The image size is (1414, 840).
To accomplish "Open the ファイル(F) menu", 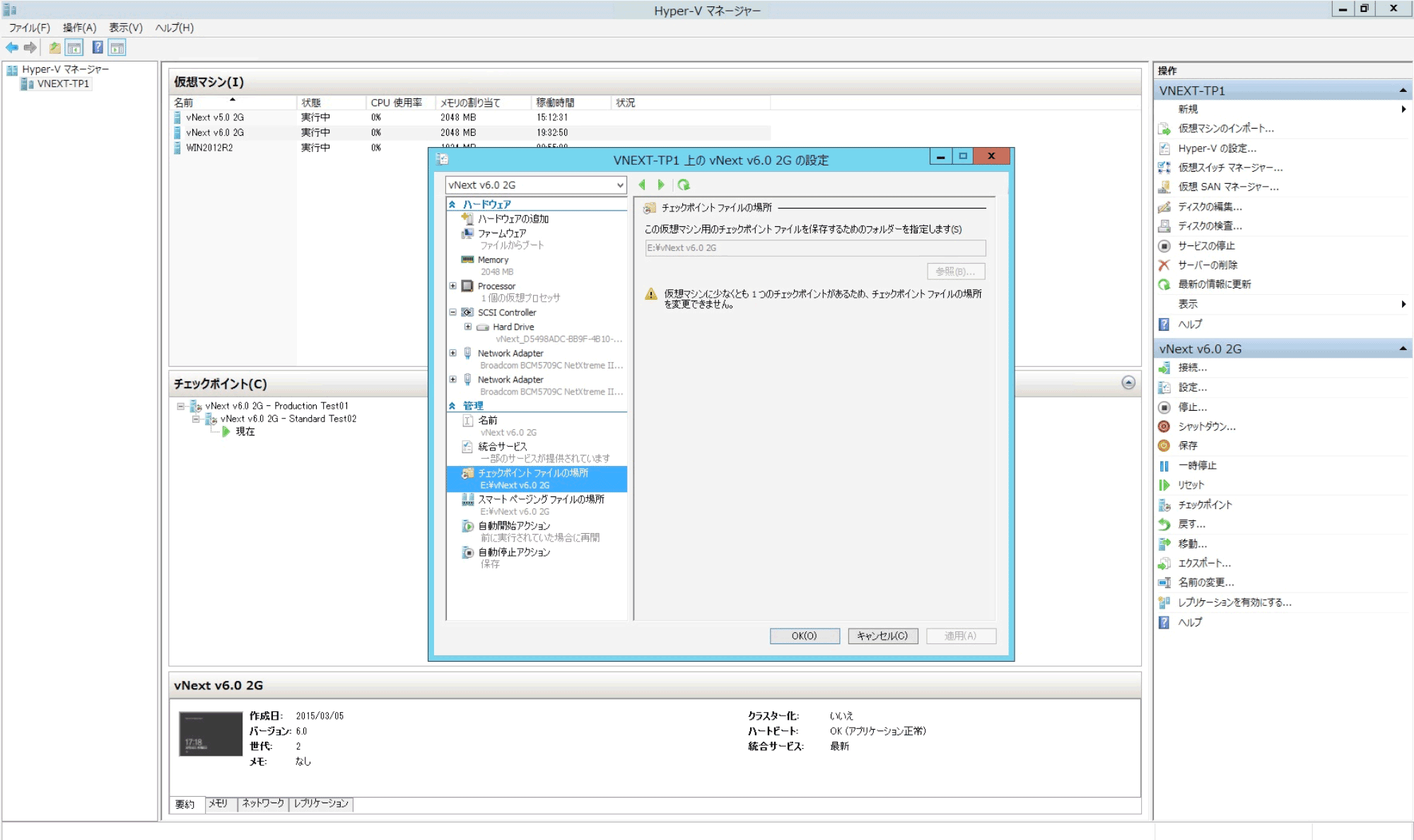I will coord(30,28).
